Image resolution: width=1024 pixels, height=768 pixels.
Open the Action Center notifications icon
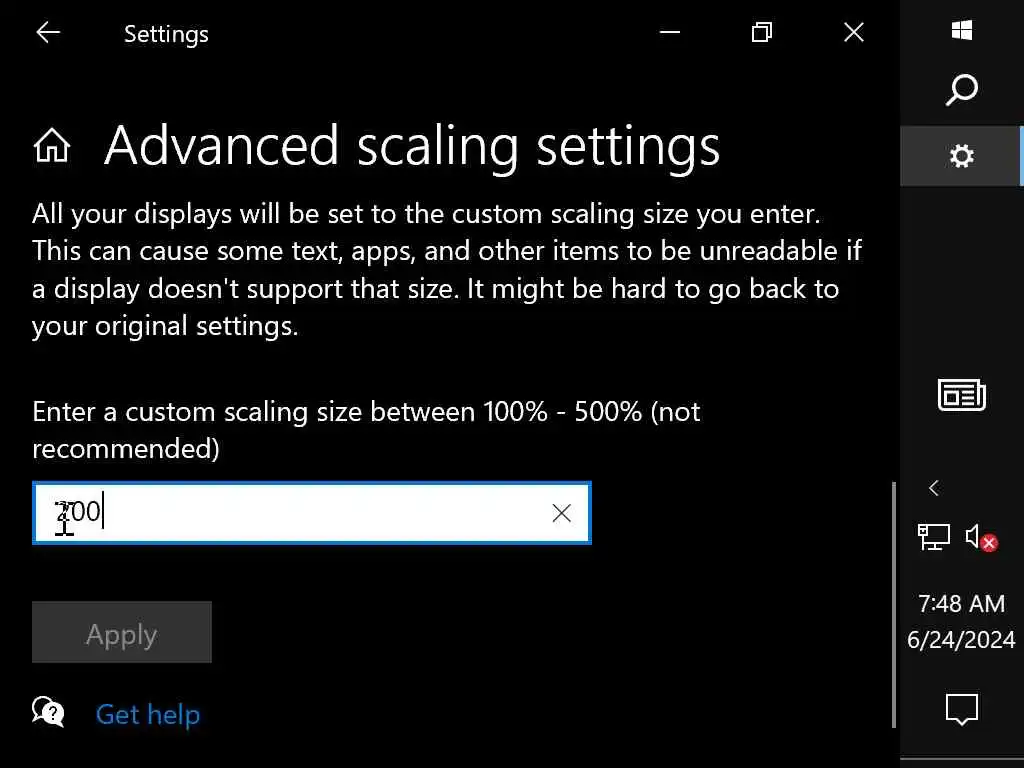pyautogui.click(x=962, y=710)
